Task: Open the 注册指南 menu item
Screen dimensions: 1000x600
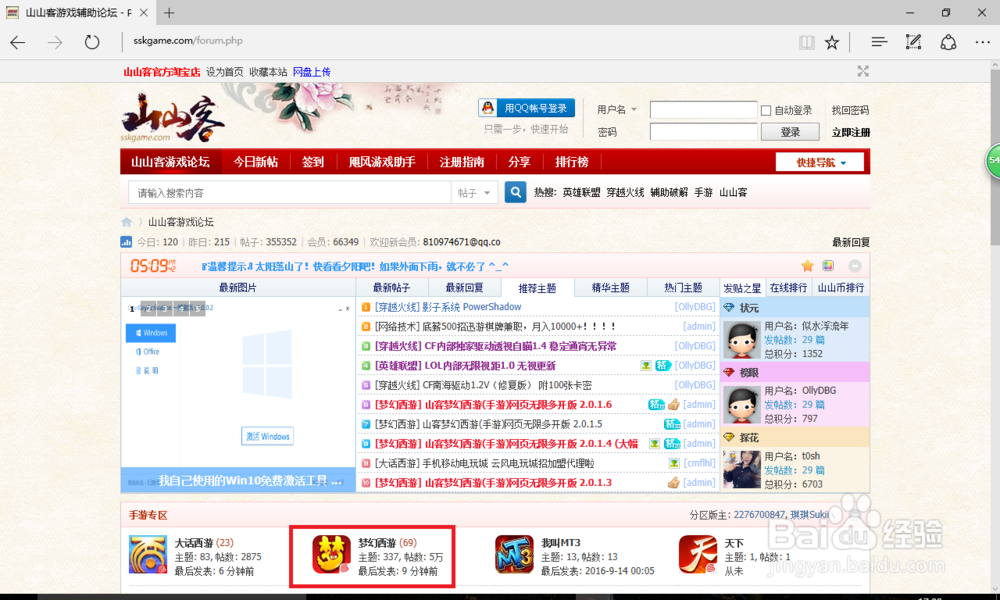Action: [x=462, y=162]
